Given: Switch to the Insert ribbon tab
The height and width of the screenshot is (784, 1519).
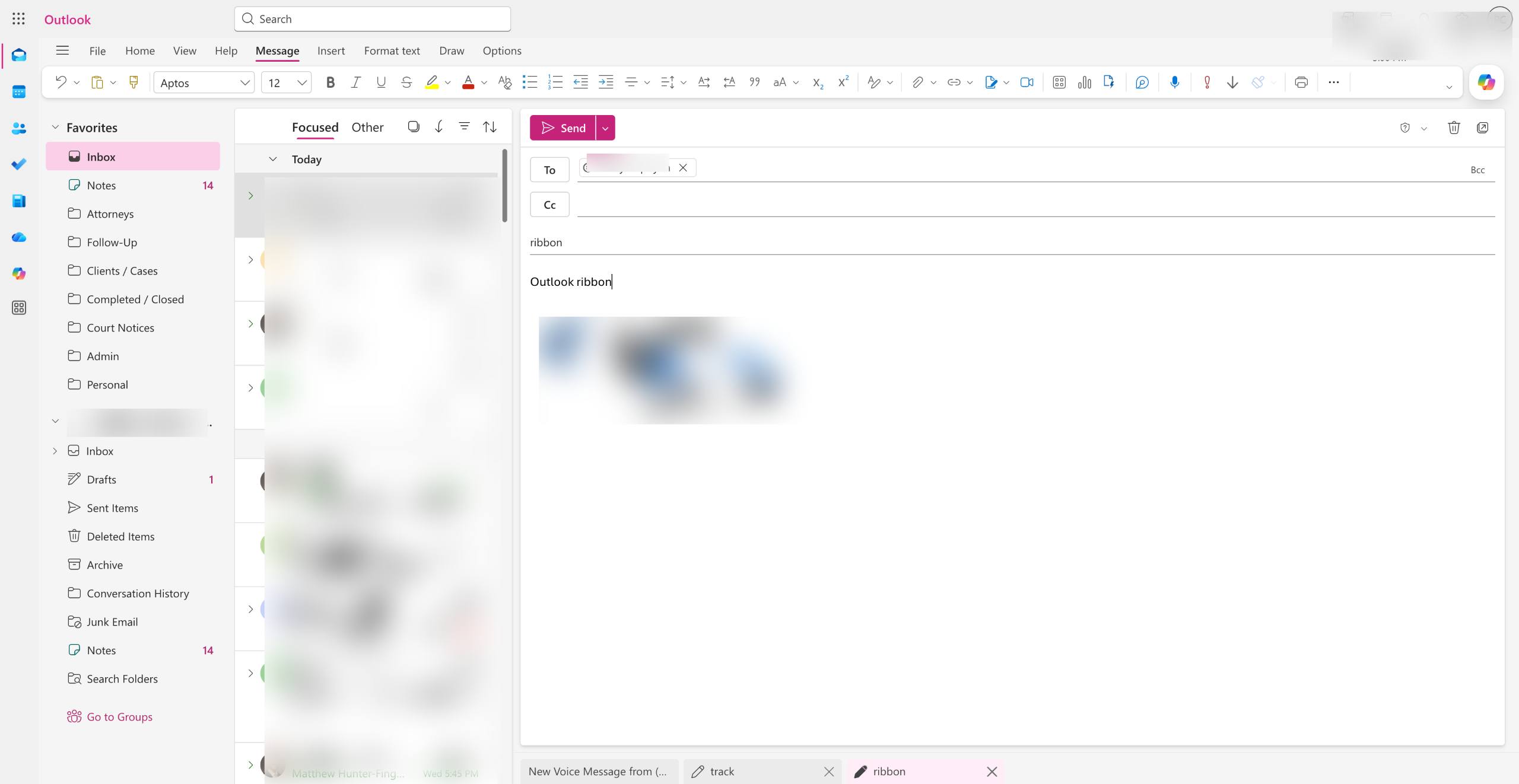Looking at the screenshot, I should (331, 51).
